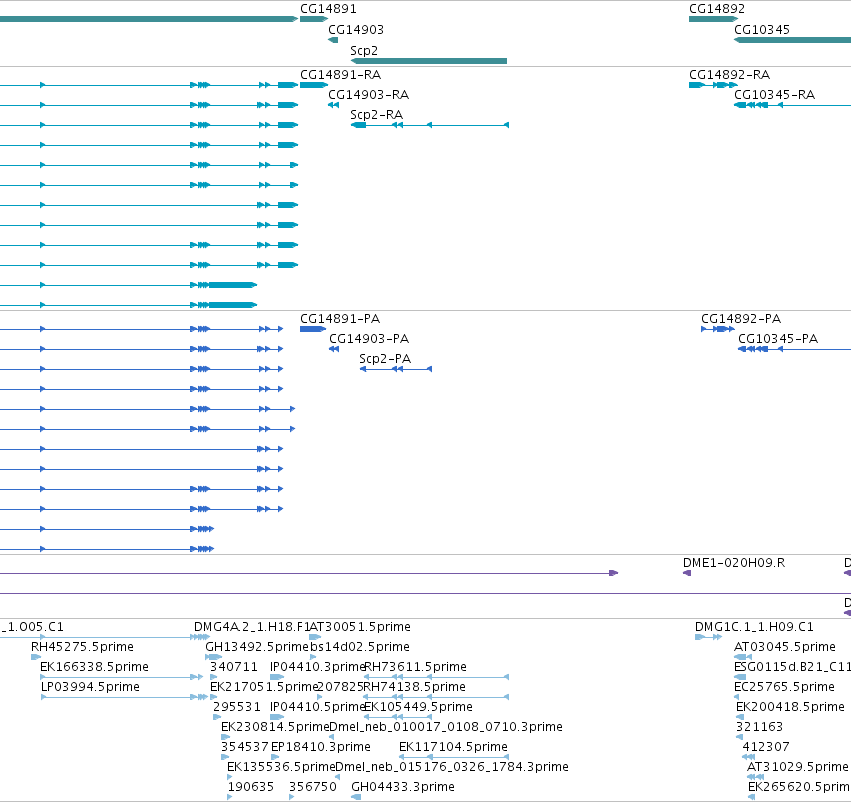Click the CG14903-PA CDS label

pyautogui.click(x=369, y=339)
